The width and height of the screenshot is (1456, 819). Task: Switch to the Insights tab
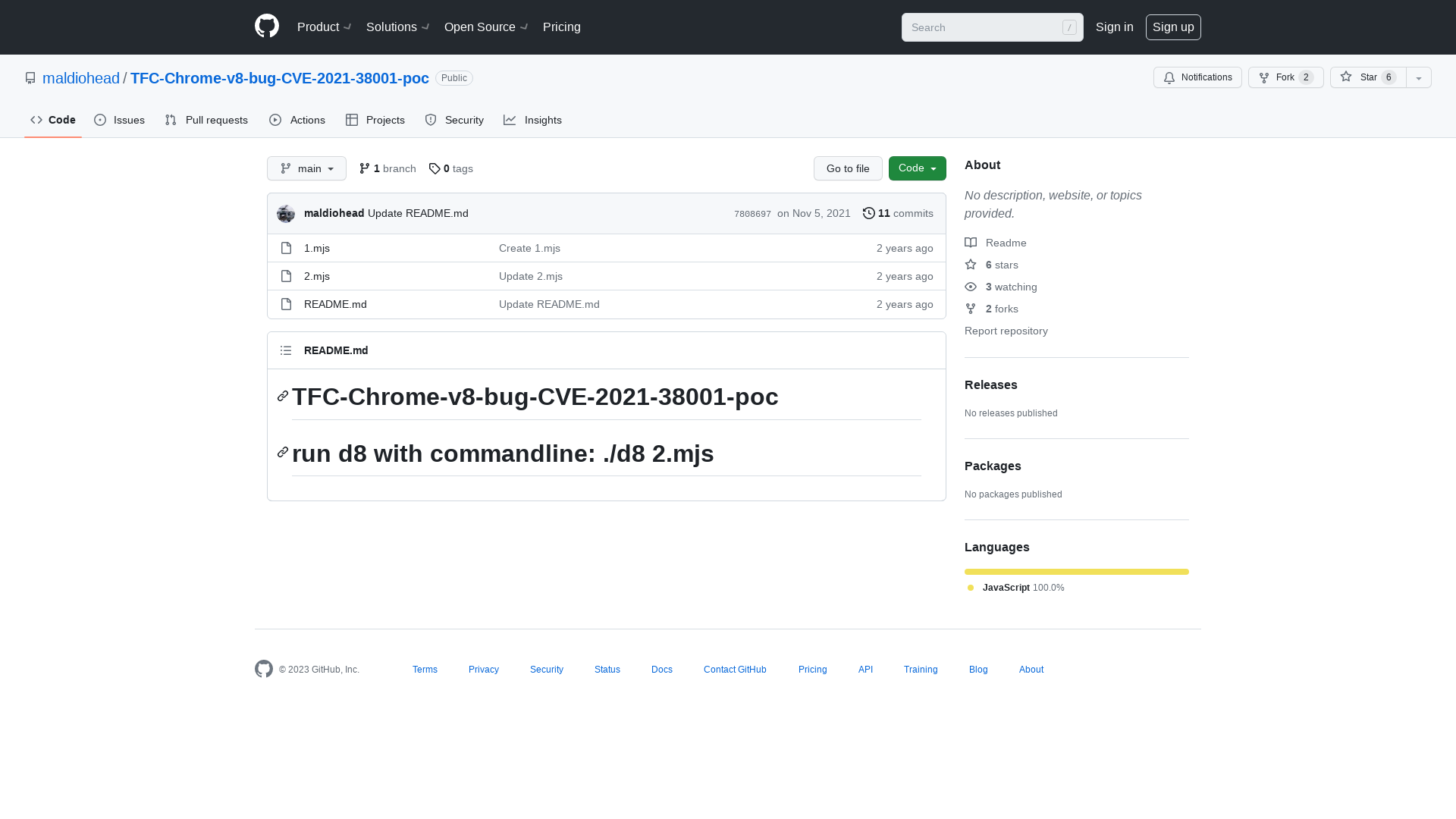(x=533, y=120)
